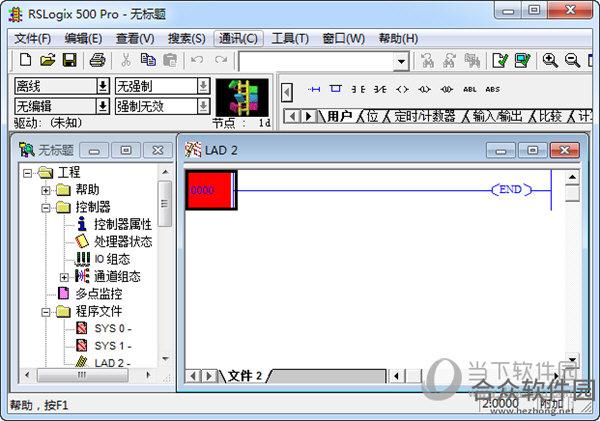The image size is (600, 421).
Task: Collapse the 程序文件 folder node
Action: pos(46,312)
